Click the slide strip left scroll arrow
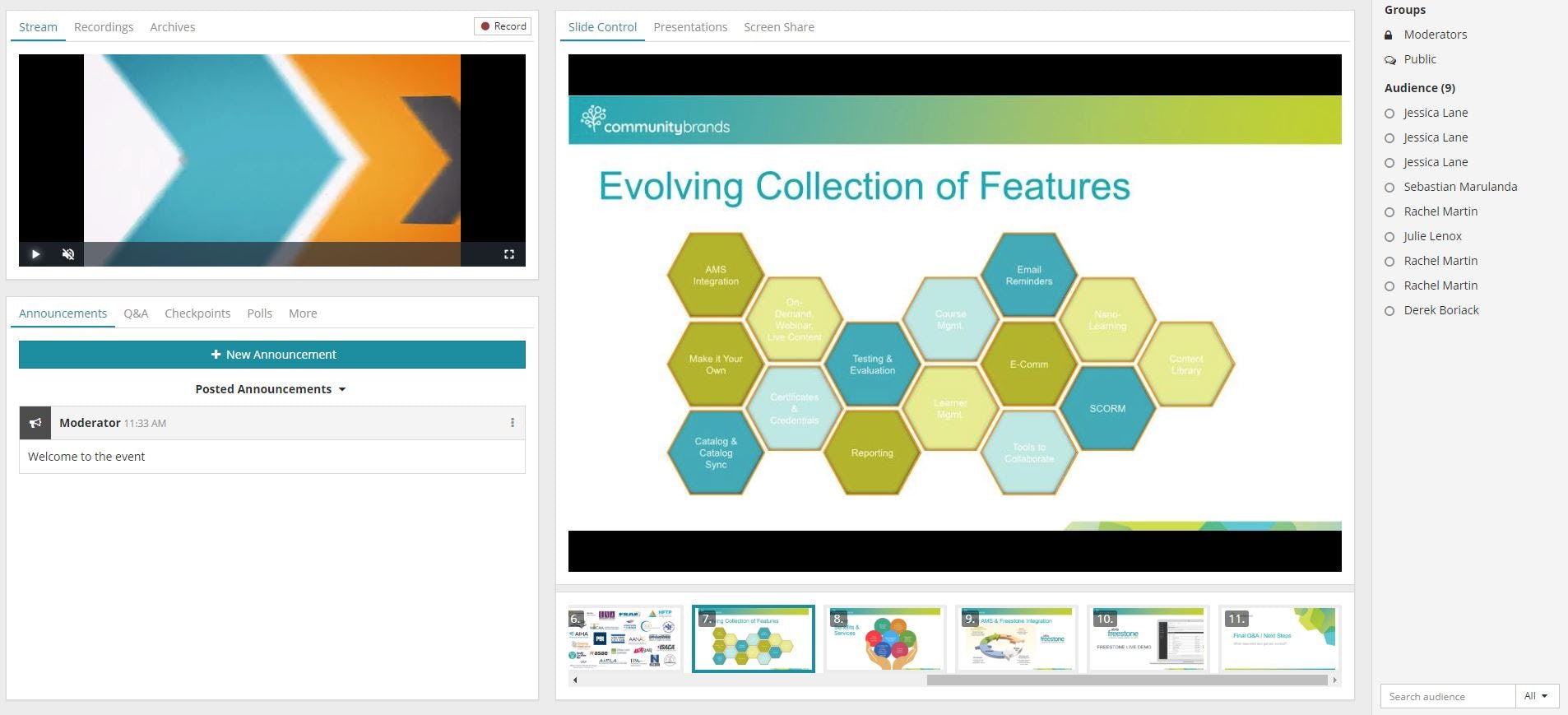Image resolution: width=1568 pixels, height=715 pixels. click(575, 680)
